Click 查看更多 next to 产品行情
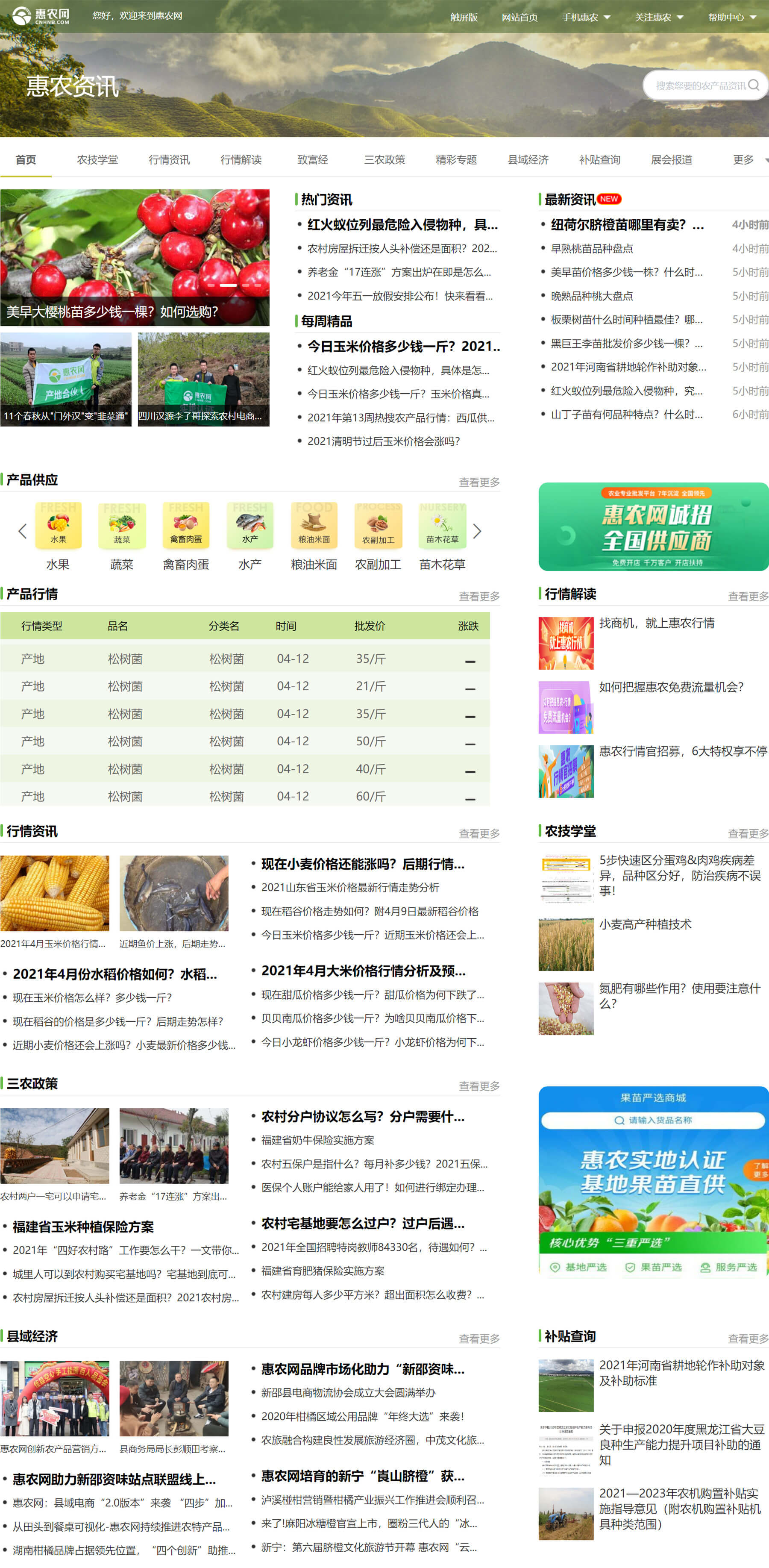Screen dimensions: 769x1568 tap(479, 596)
